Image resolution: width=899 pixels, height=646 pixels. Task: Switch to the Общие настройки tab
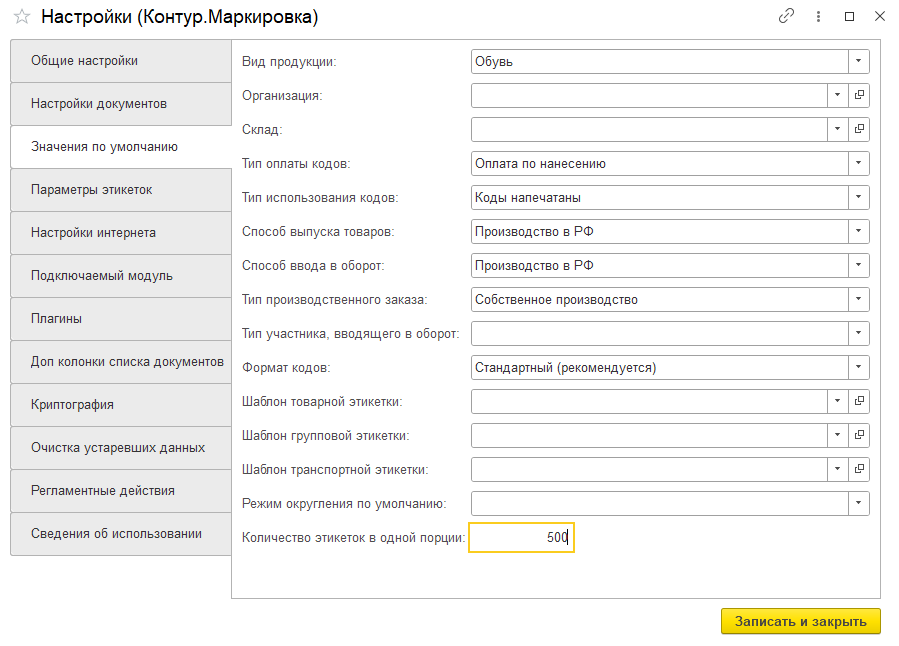121,61
